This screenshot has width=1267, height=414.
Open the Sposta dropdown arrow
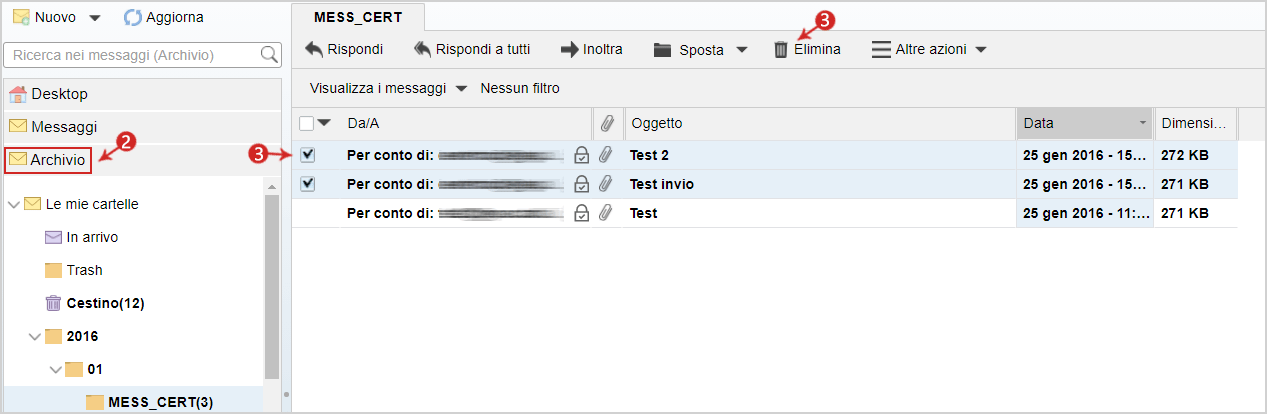tap(742, 49)
